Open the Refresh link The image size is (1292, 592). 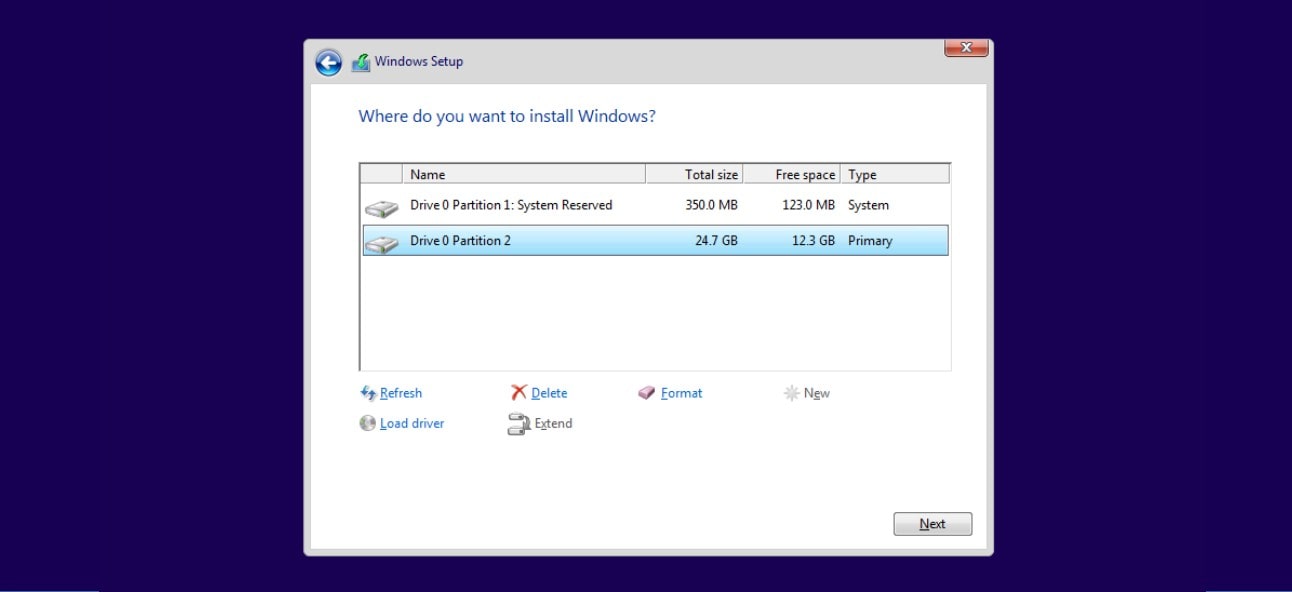tap(399, 392)
